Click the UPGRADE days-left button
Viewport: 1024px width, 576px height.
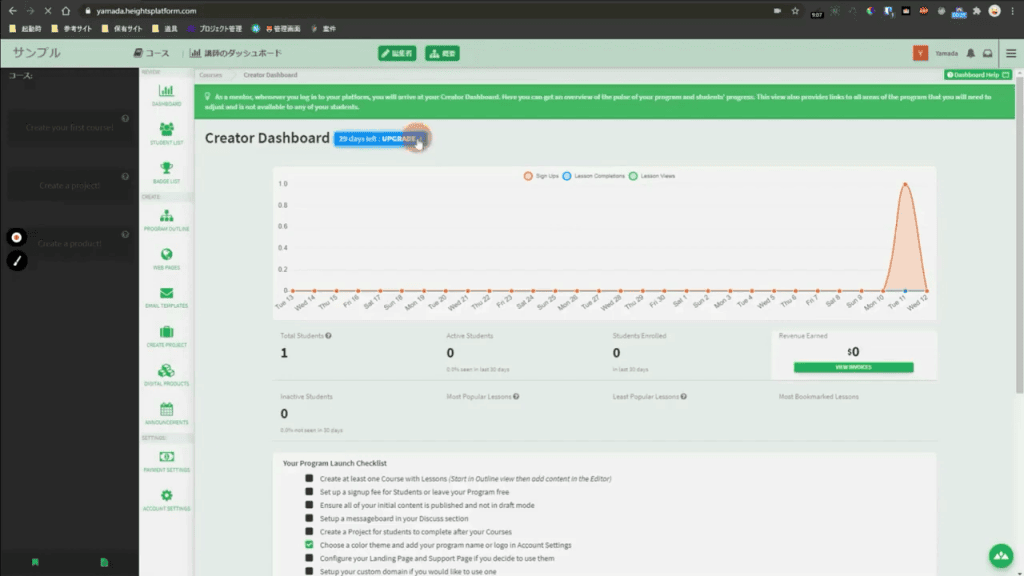tap(379, 139)
